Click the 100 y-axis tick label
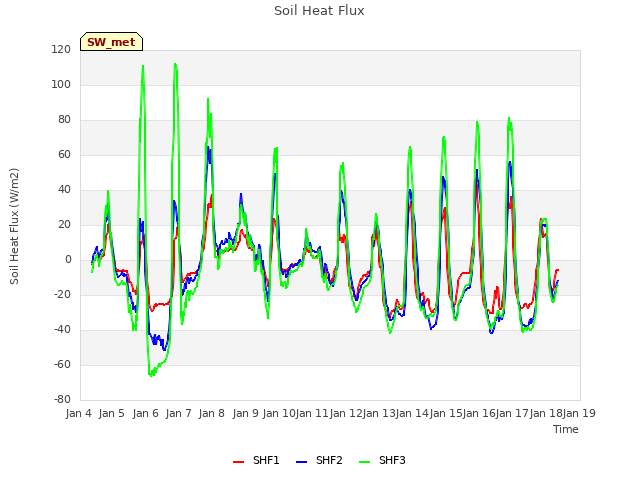 point(61,85)
